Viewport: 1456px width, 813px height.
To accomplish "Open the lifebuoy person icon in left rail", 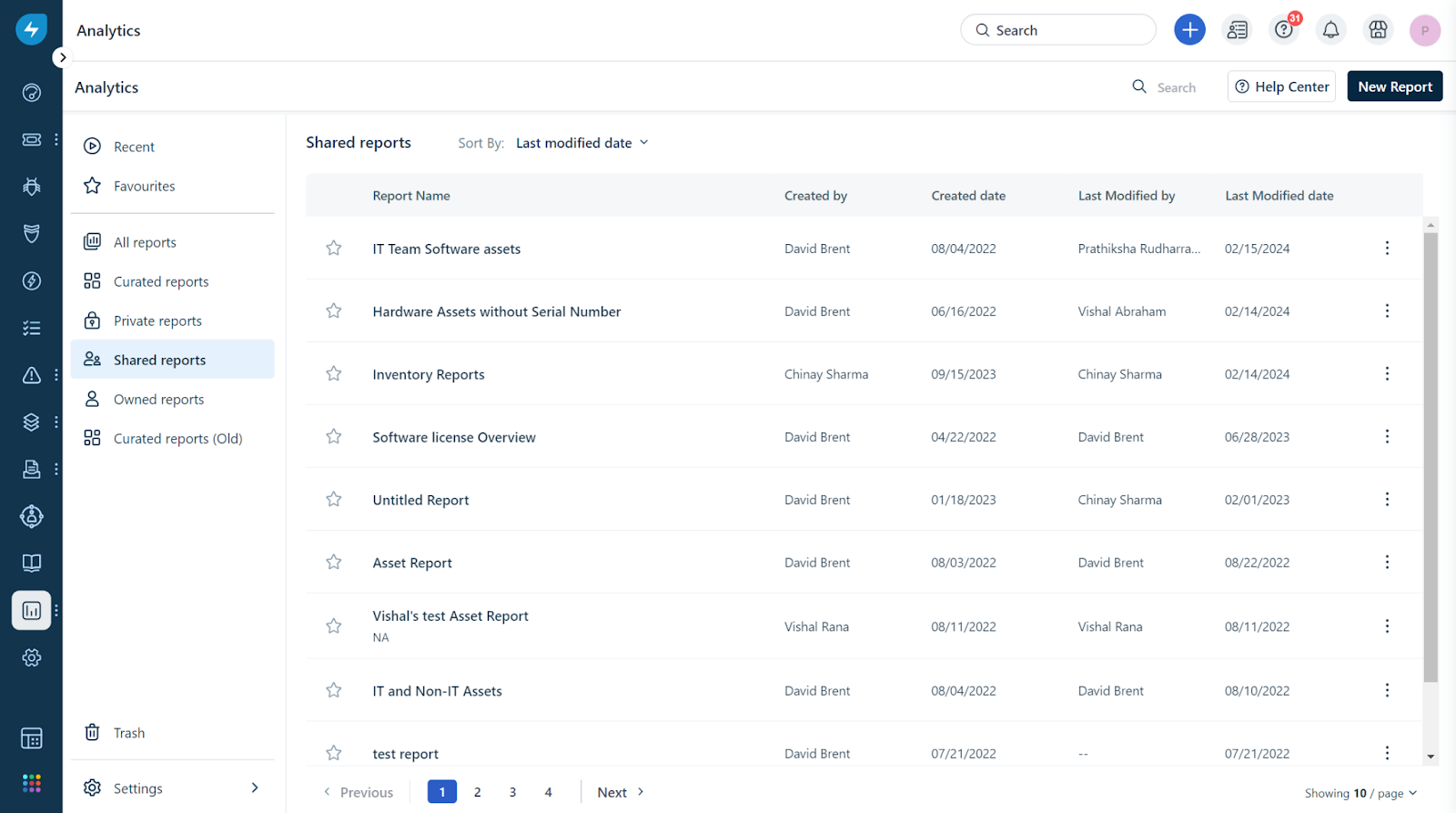I will [x=32, y=516].
